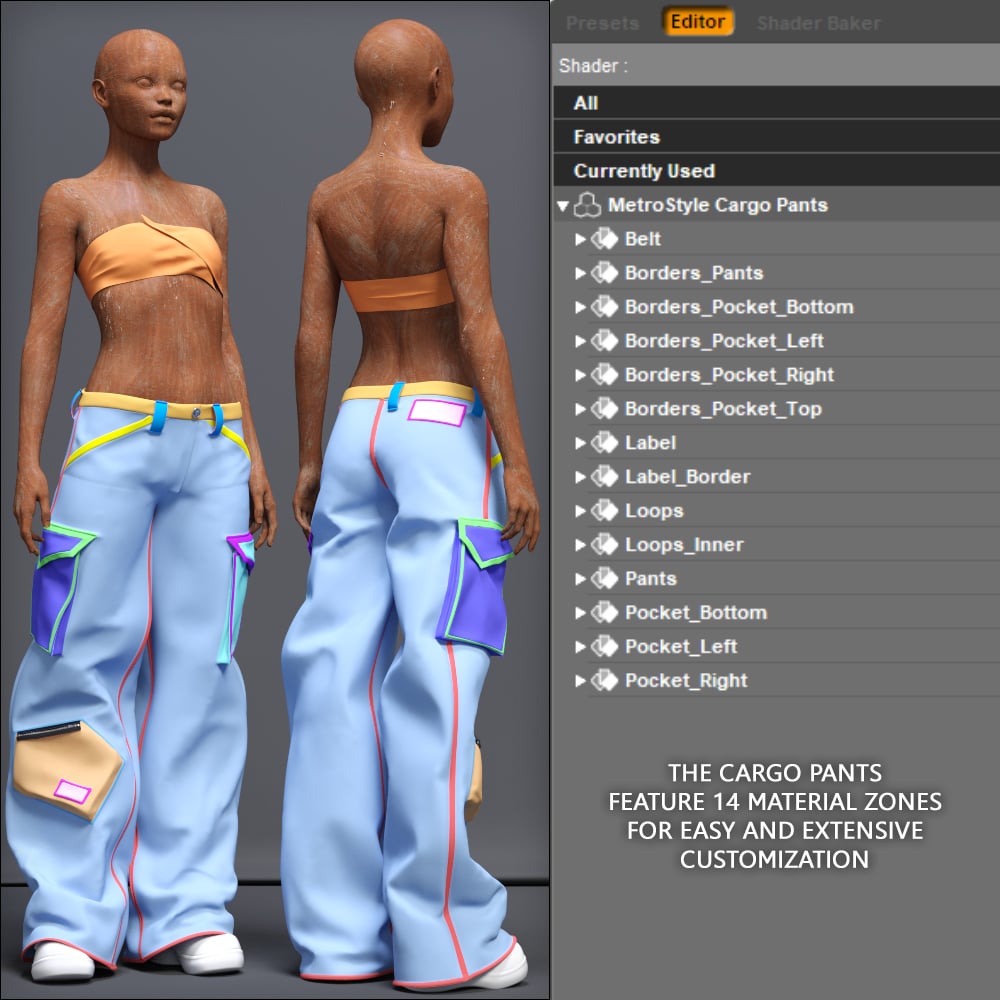Expand the Label material zone arrow
Screen dimensions: 1000x1000
580,443
